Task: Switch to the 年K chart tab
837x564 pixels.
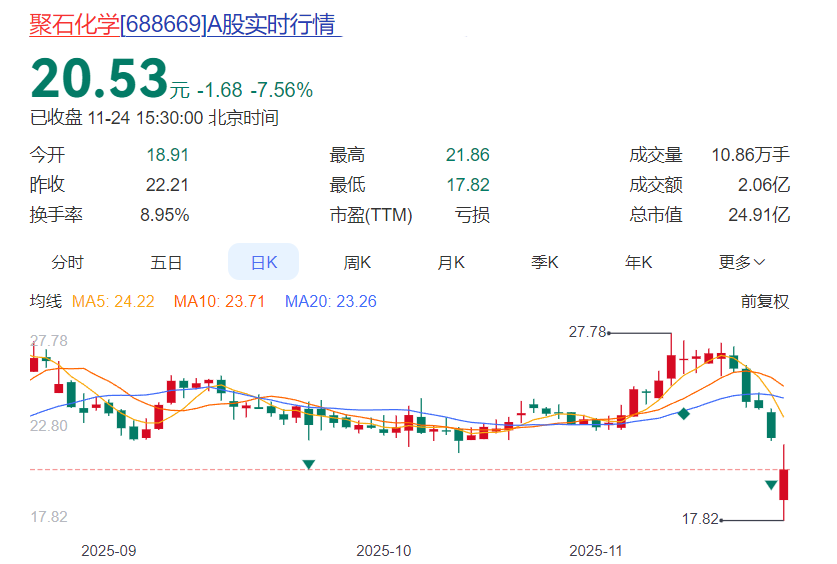Action: (638, 262)
